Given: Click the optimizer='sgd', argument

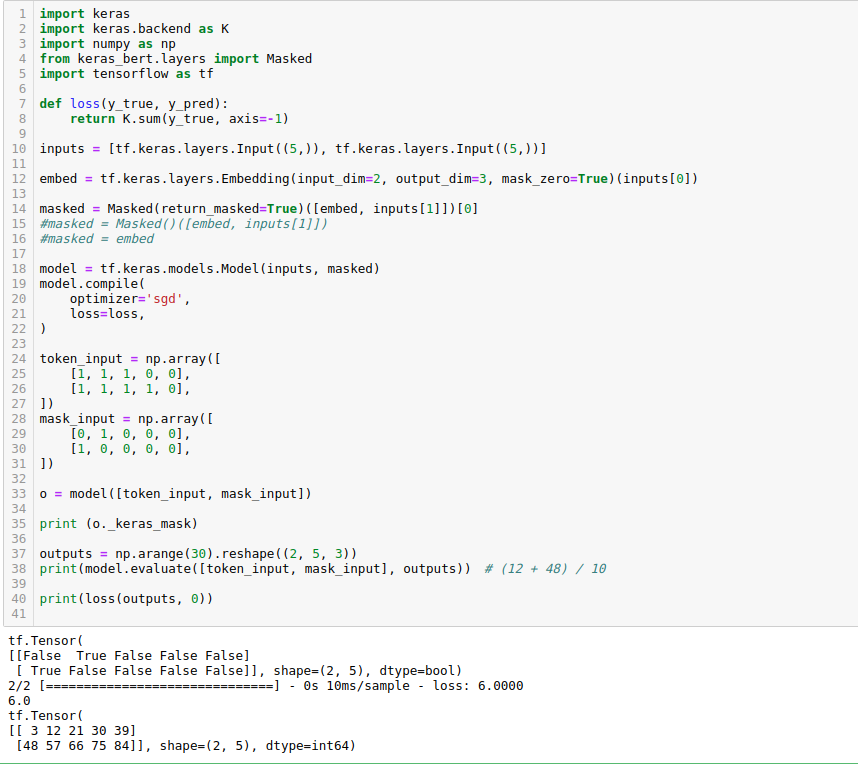Looking at the screenshot, I should [x=130, y=299].
